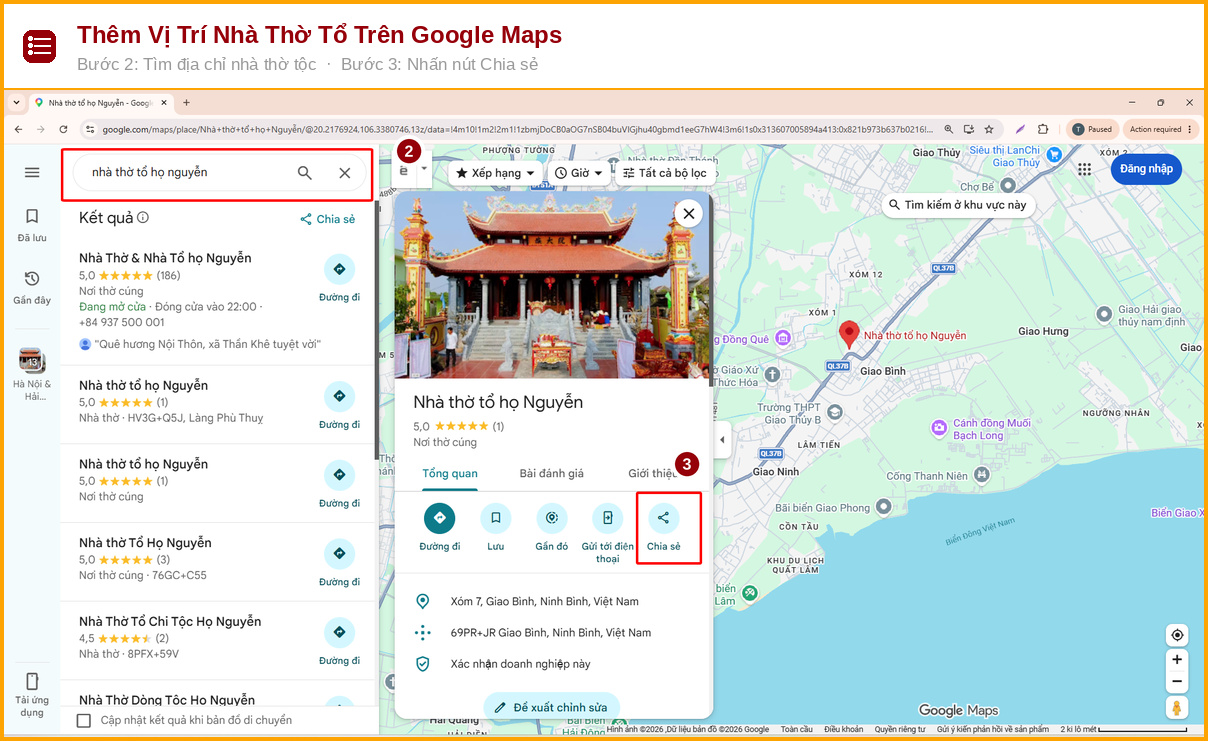The height and width of the screenshot is (741, 1208).
Task: Click the Action required browser button
Action: (x=1161, y=129)
